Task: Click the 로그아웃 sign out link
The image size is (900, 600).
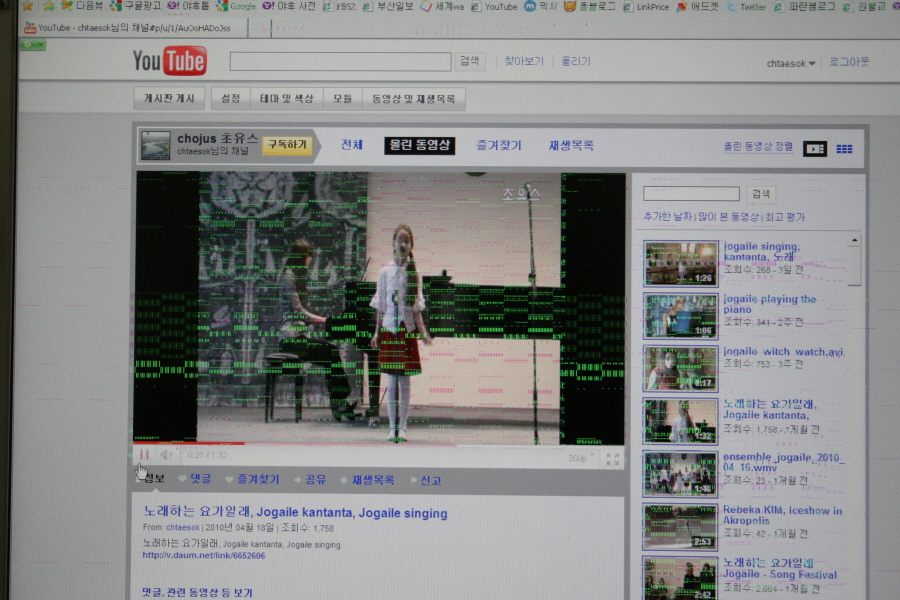Action: [x=849, y=61]
